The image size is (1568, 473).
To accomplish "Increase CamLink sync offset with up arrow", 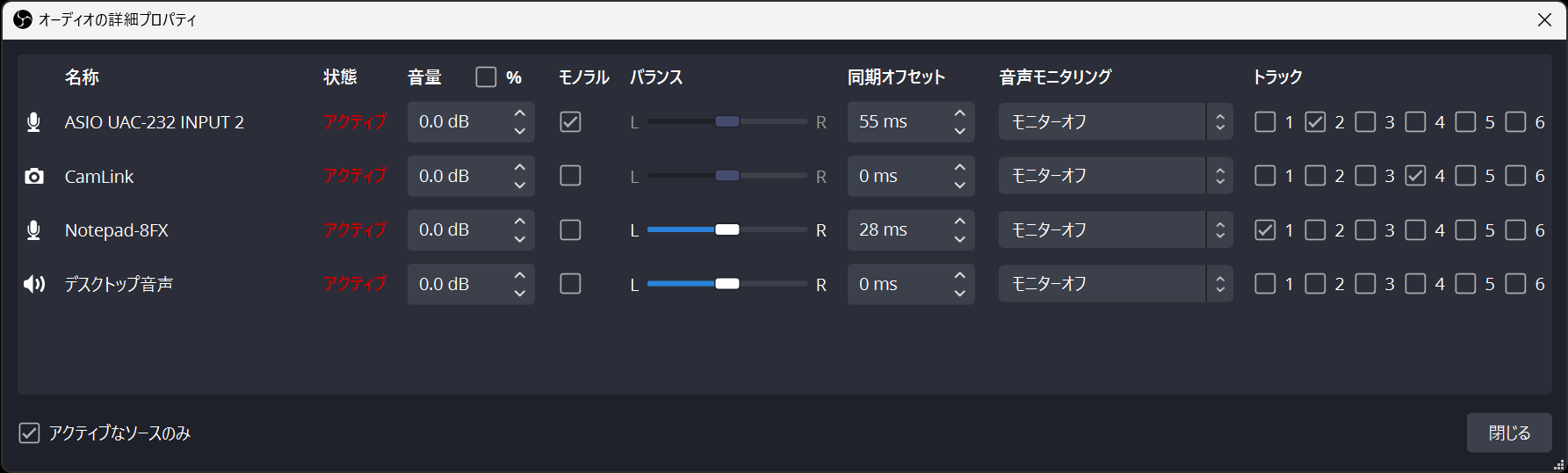I will pos(959,167).
